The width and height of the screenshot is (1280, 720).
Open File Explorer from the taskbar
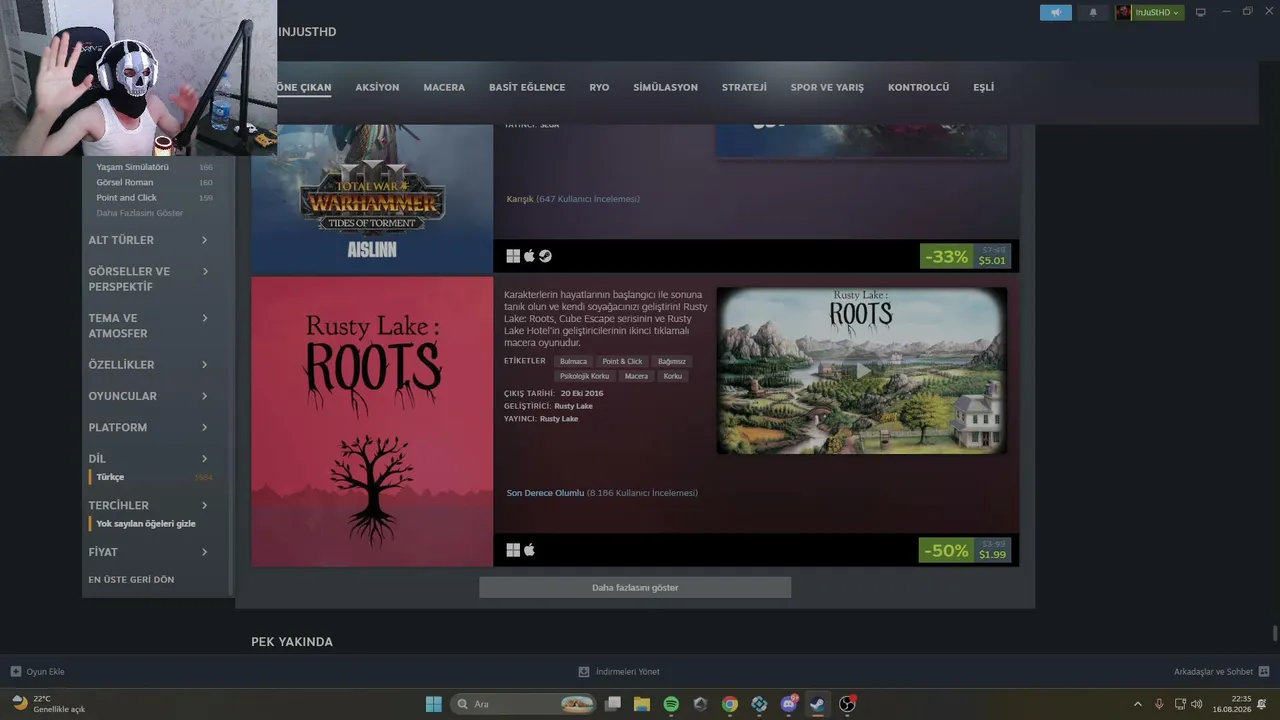point(642,704)
